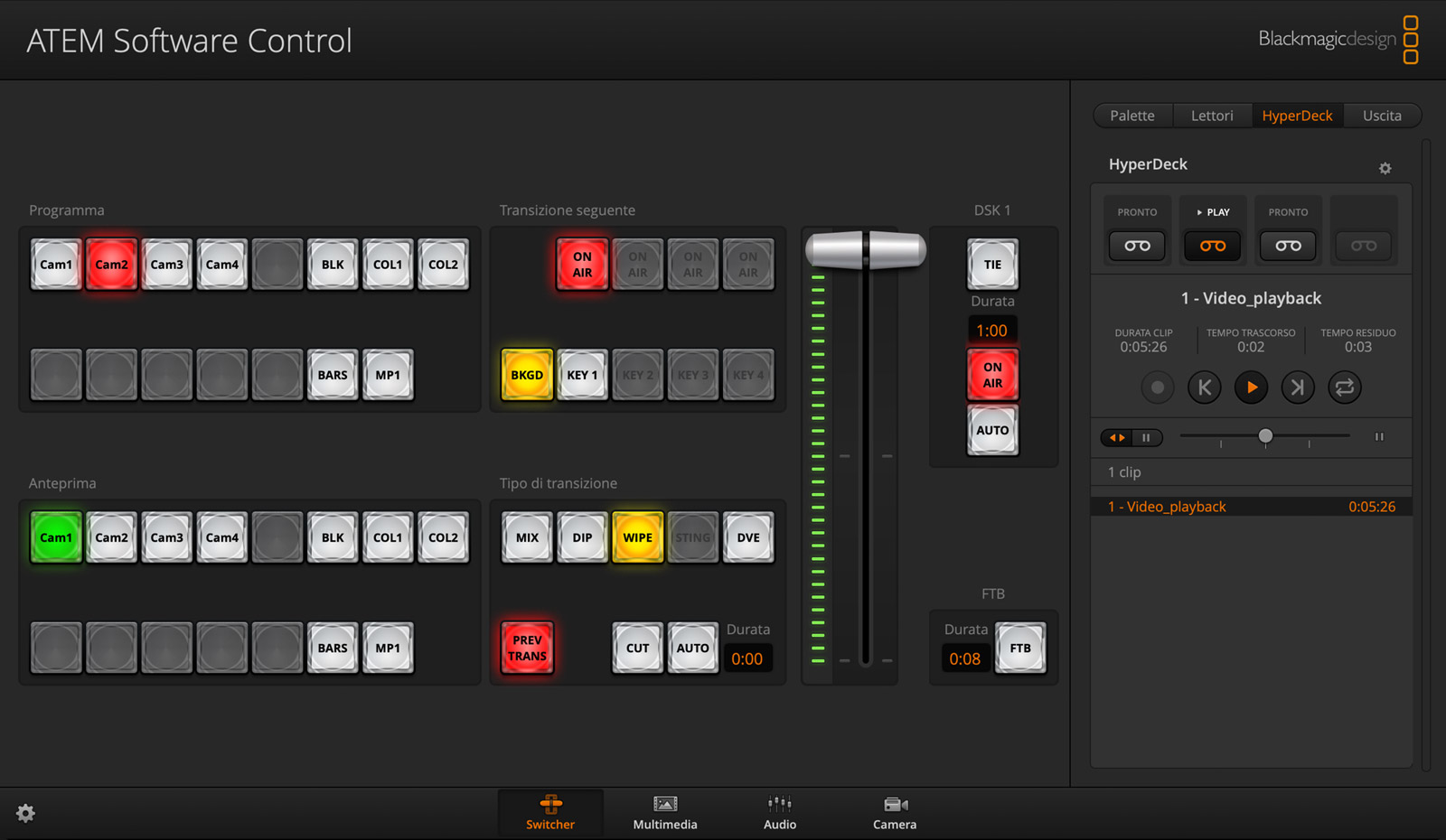
Task: Open the HyperDeck settings gear
Action: click(1385, 168)
